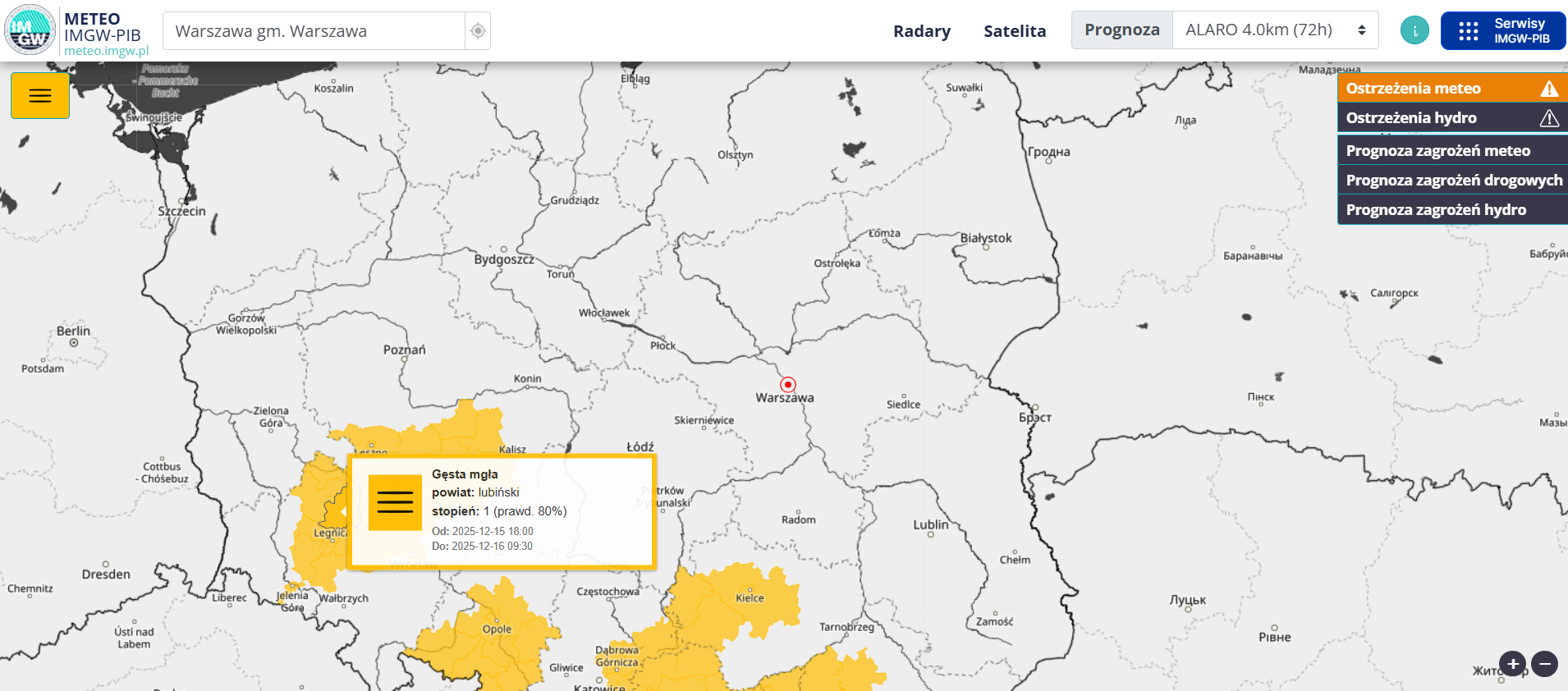Click the Prognoza button
The image size is (1568, 691).
1121,30
